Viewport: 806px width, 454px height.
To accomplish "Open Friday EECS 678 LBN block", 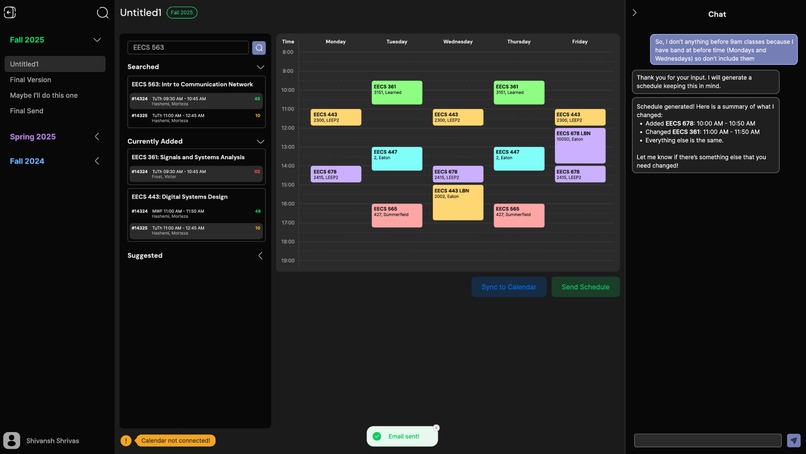I will tap(580, 146).
